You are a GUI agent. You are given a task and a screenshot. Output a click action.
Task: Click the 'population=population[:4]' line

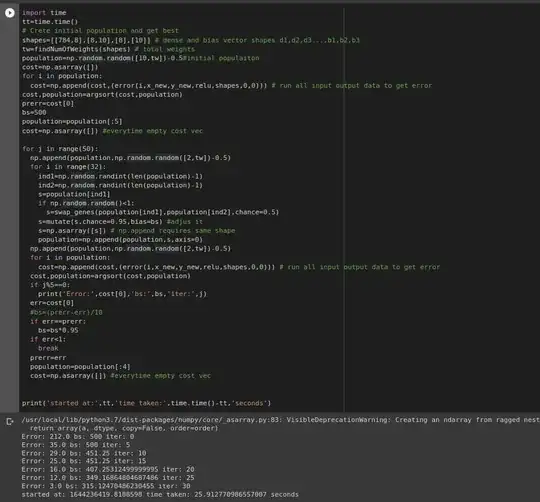pyautogui.click(x=80, y=367)
